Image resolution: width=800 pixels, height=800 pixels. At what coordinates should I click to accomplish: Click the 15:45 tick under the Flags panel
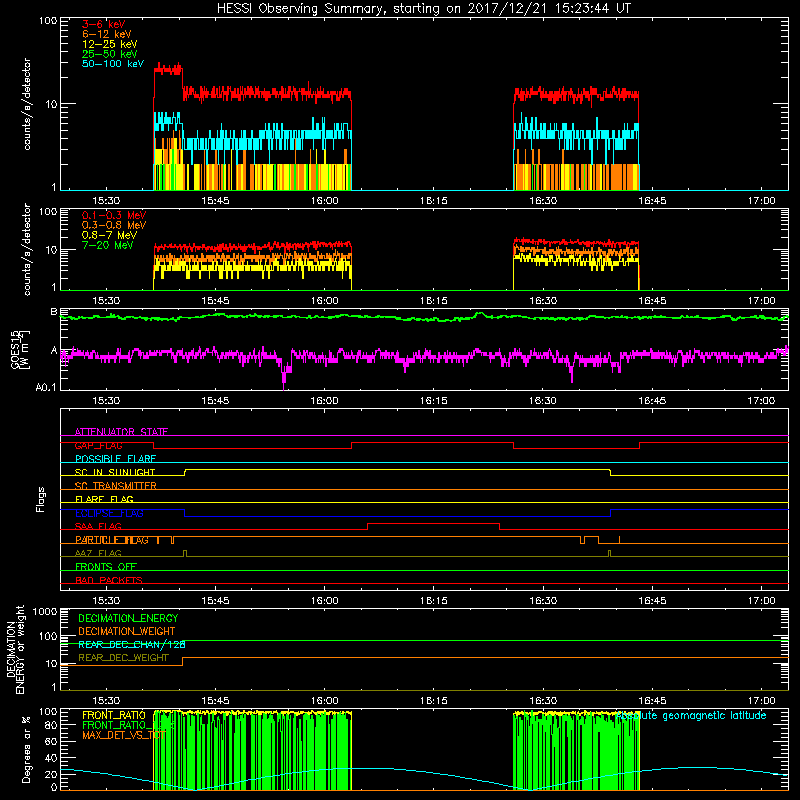[215, 601]
